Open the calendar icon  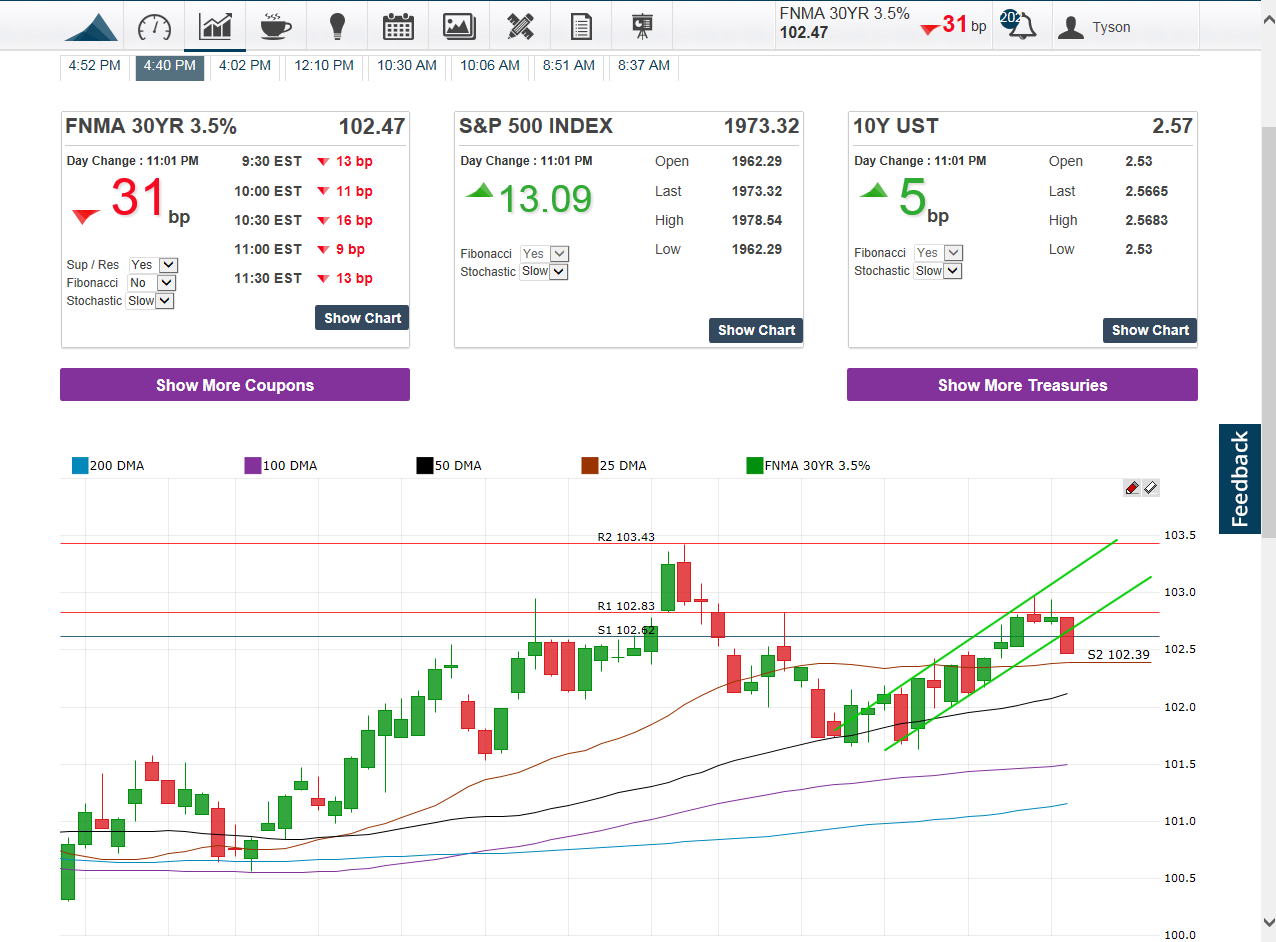click(x=398, y=26)
